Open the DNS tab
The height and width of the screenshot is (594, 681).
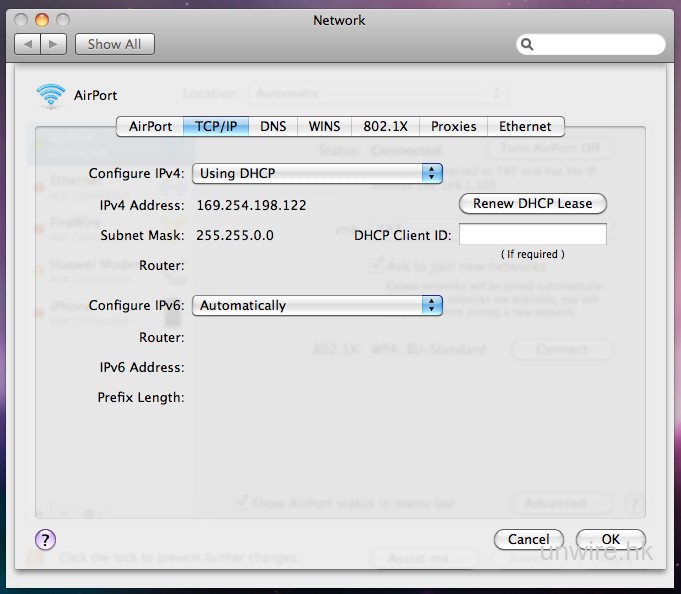(273, 127)
